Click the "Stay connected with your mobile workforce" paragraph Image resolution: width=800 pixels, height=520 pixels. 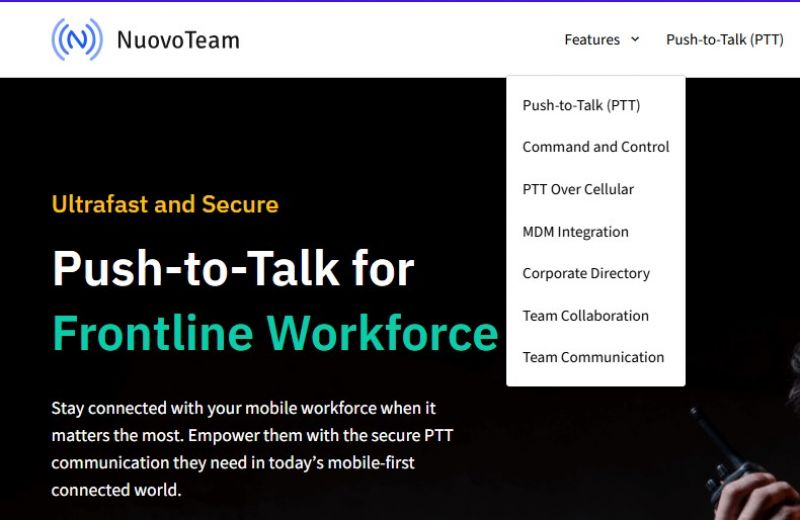[x=252, y=449]
